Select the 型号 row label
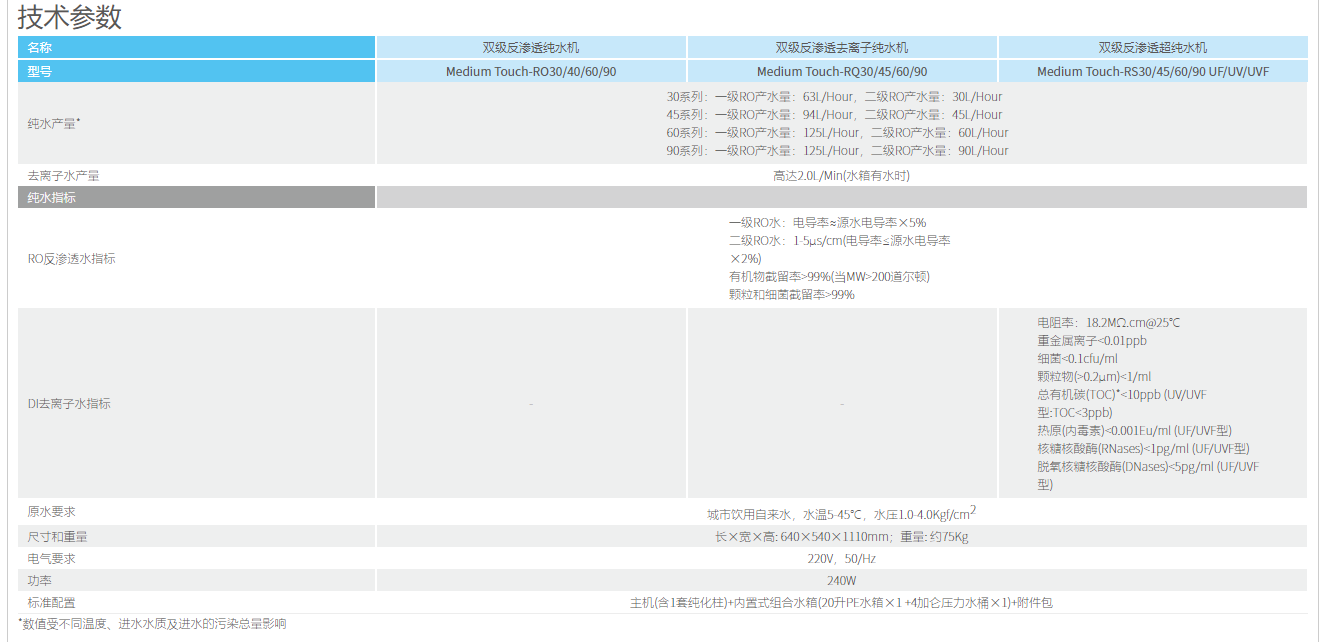 click(x=196, y=71)
